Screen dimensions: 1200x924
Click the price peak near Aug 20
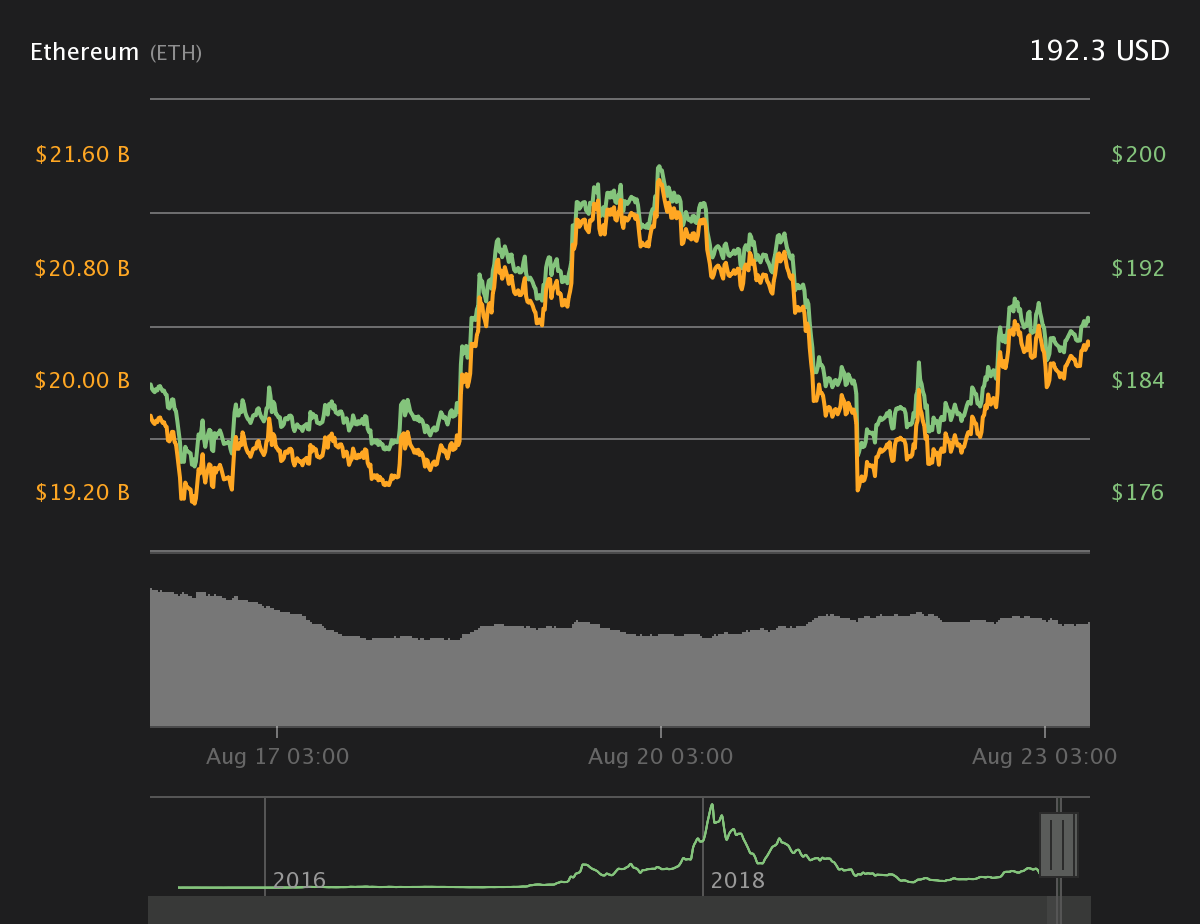659,168
